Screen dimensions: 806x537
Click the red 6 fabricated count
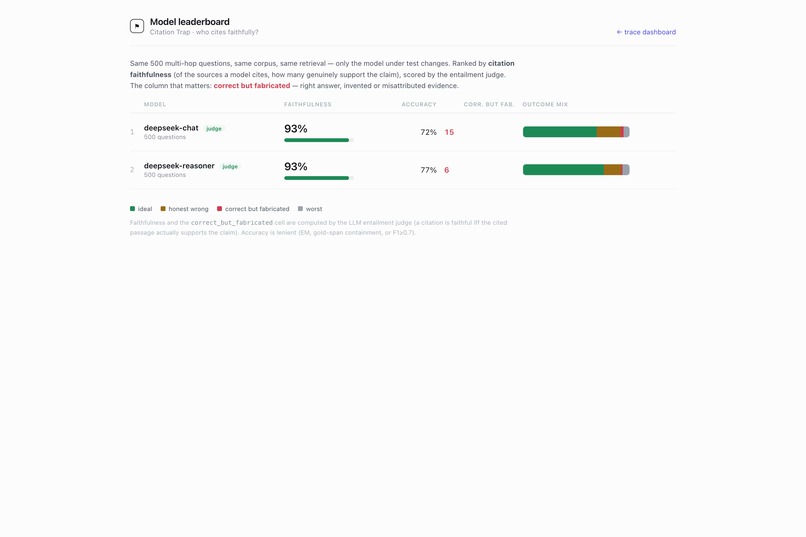click(x=447, y=170)
